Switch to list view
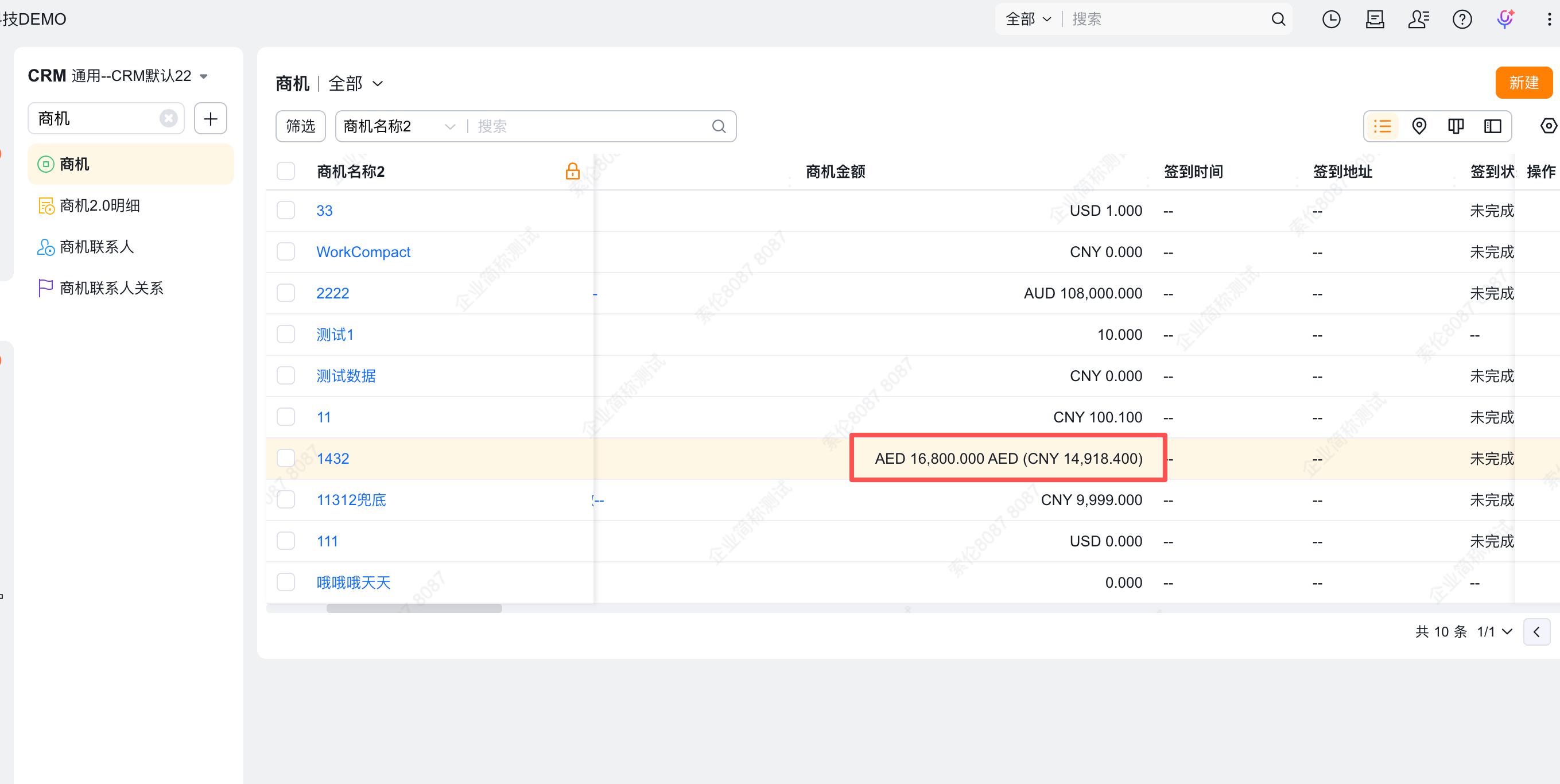Image resolution: width=1560 pixels, height=784 pixels. coord(1383,126)
